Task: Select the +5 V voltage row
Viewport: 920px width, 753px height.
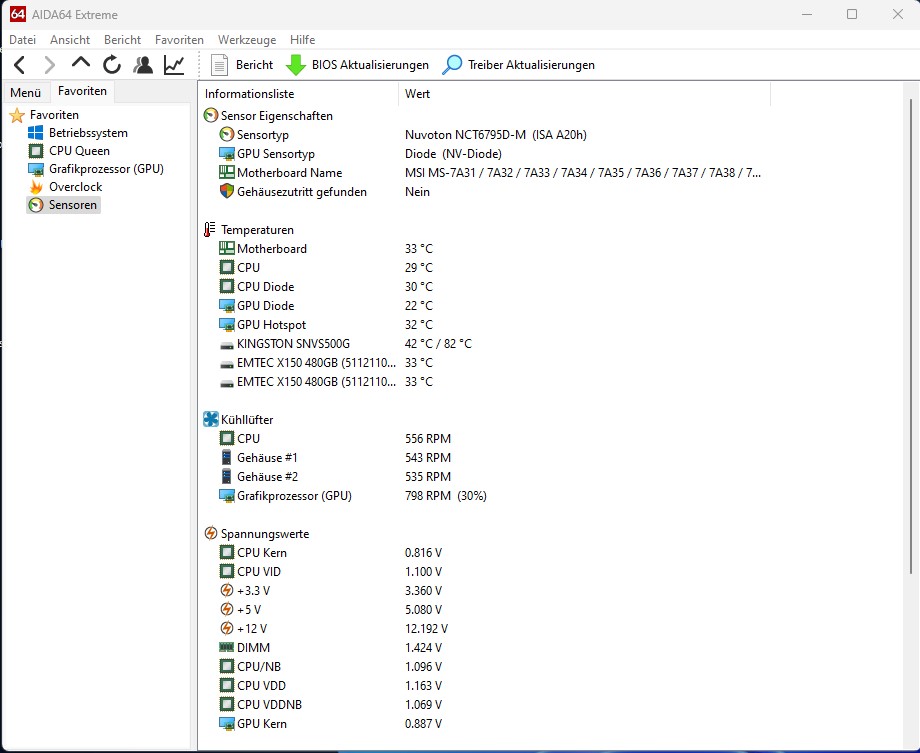Action: 487,610
